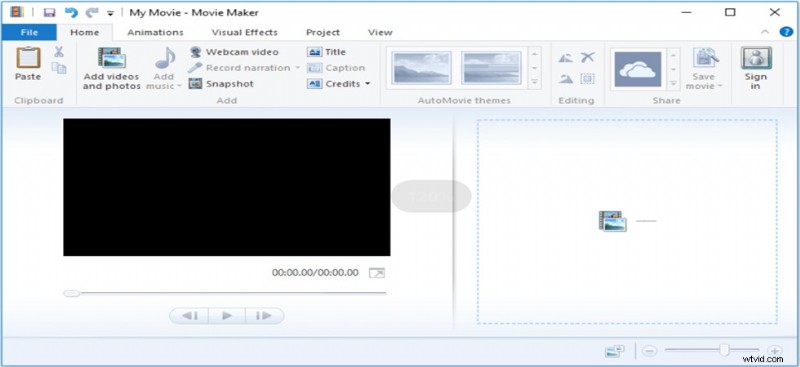Expand the Credits dropdown arrow
Viewport: 800px width, 367px height.
coord(367,84)
